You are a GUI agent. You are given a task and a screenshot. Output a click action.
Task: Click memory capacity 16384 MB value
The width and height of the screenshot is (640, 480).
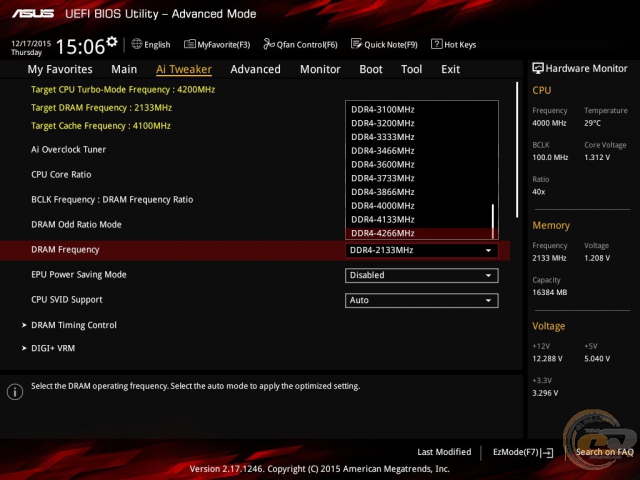pyautogui.click(x=549, y=292)
